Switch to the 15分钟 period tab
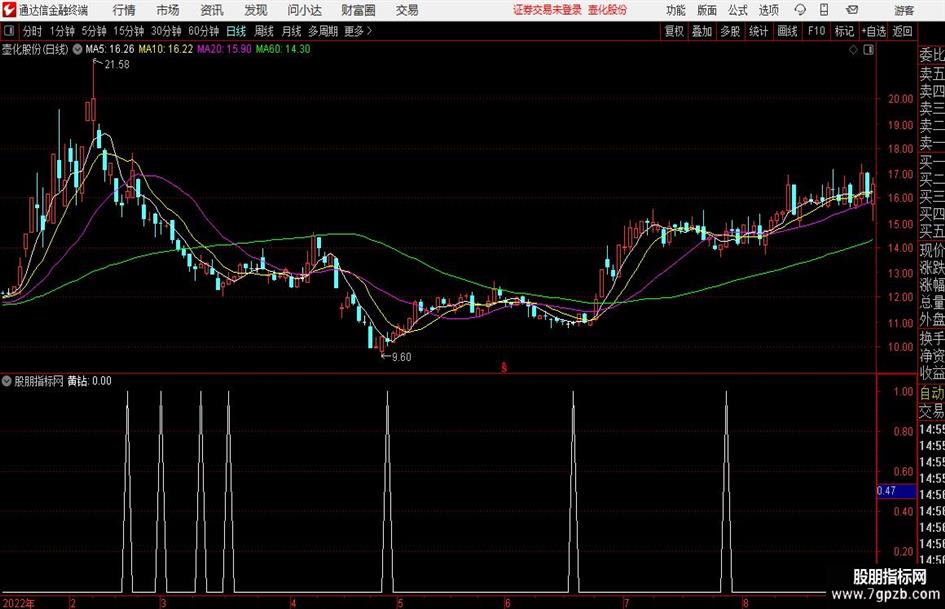The width and height of the screenshot is (945, 609). coord(129,31)
